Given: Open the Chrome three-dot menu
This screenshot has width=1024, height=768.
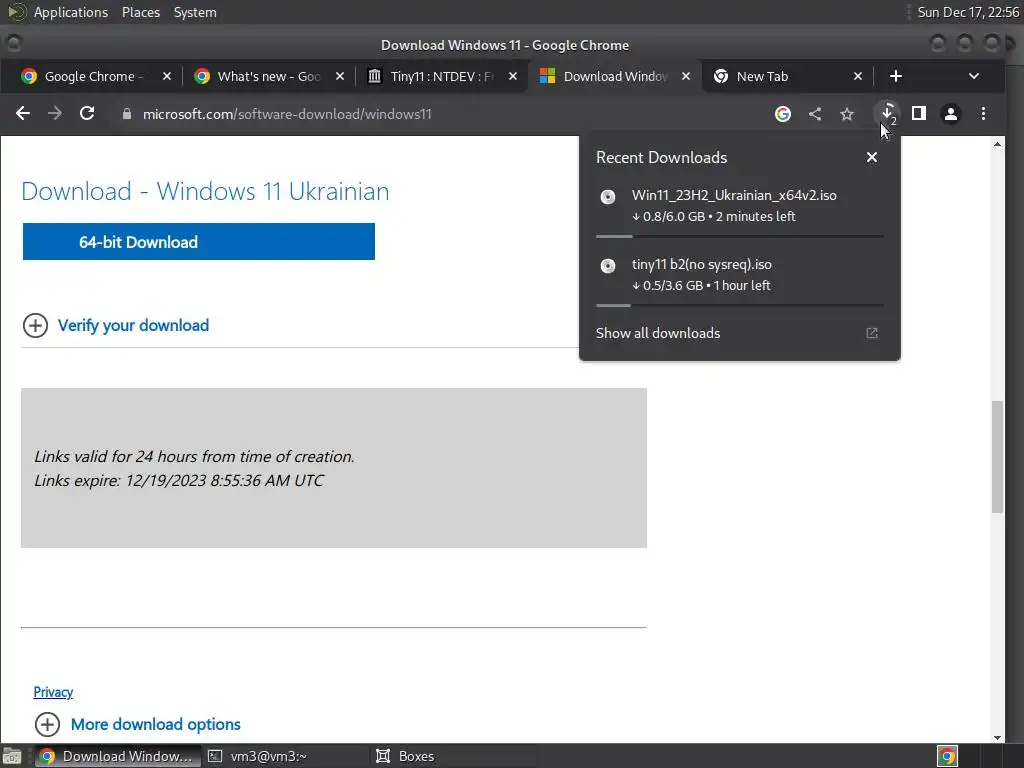Looking at the screenshot, I should coord(984,114).
